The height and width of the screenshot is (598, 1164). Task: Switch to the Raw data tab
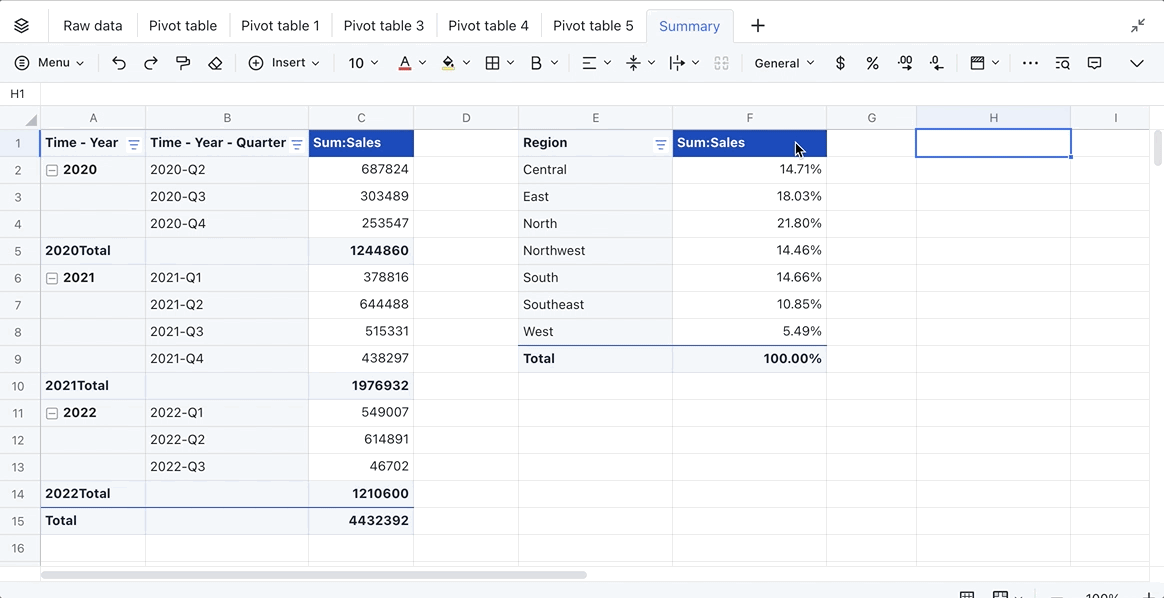(x=93, y=26)
